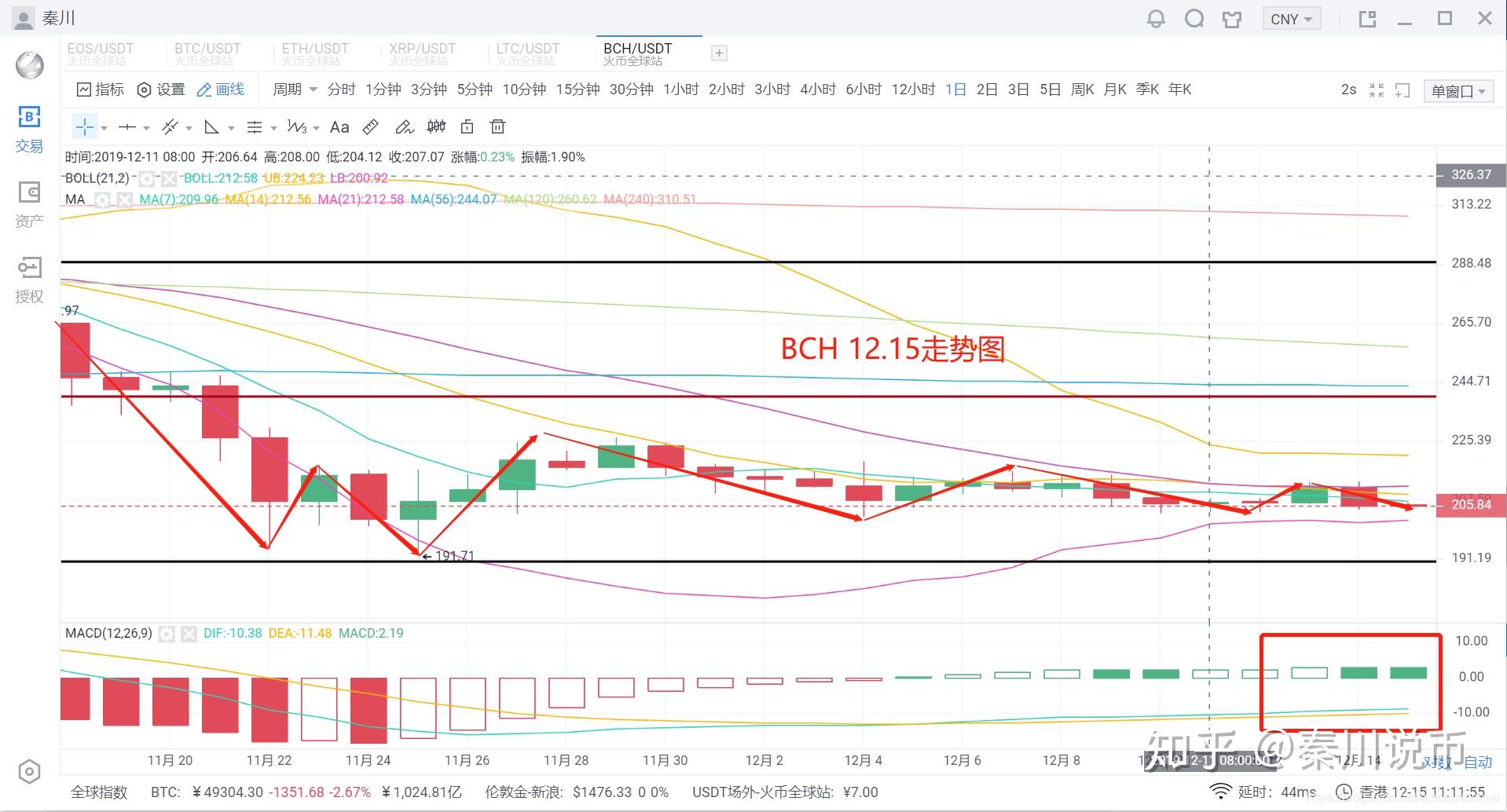Select the ruler measurement tool
Viewport: 1507px width, 812px height.
tap(371, 127)
